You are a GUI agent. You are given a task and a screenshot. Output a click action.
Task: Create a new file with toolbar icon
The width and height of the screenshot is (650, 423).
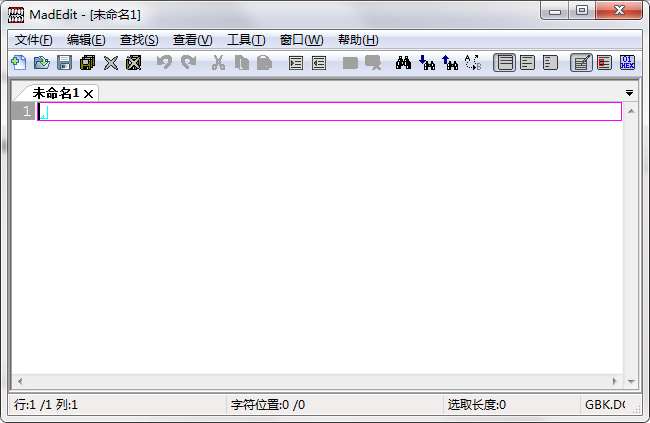pyautogui.click(x=19, y=63)
